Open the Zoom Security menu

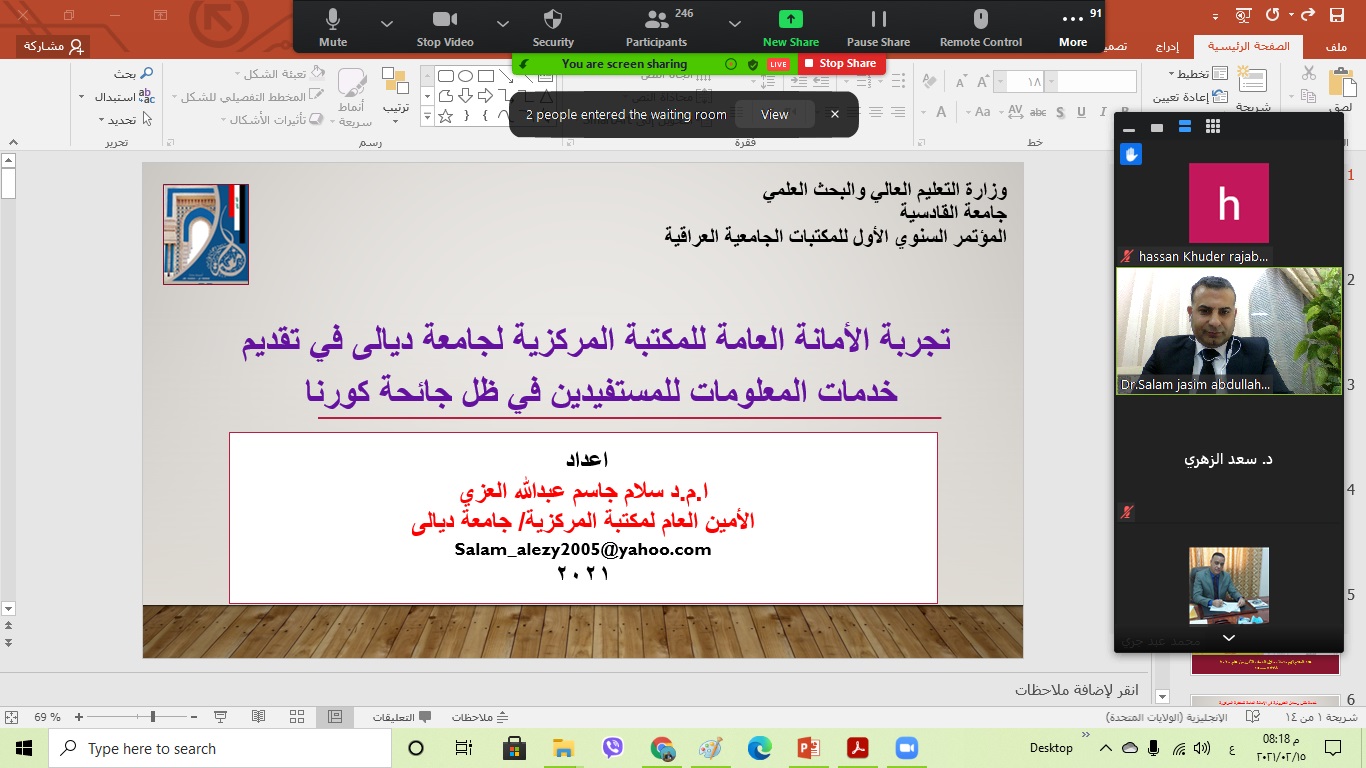coord(553,28)
